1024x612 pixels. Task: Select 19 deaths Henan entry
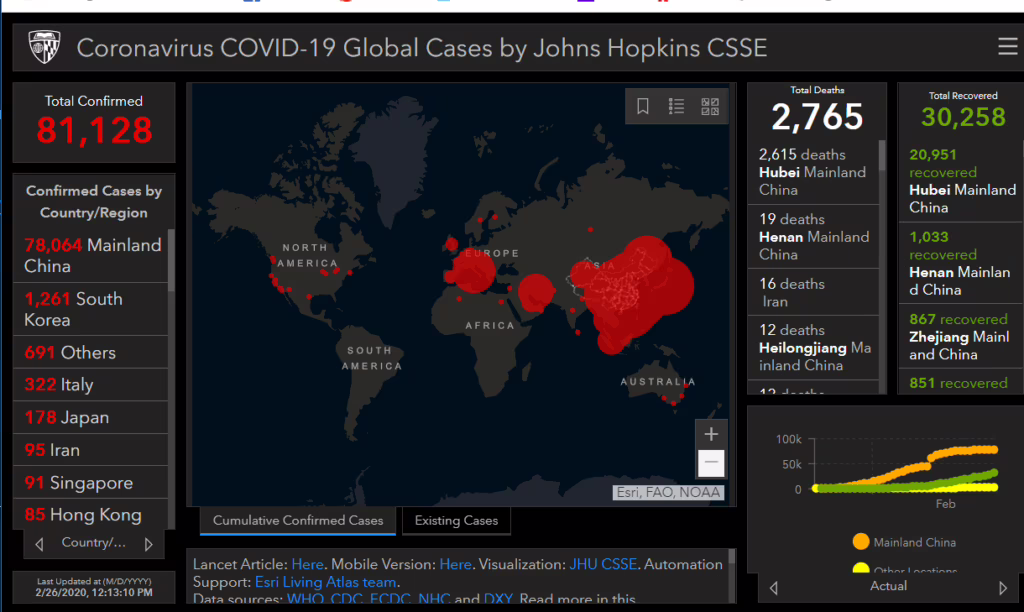[x=813, y=236]
